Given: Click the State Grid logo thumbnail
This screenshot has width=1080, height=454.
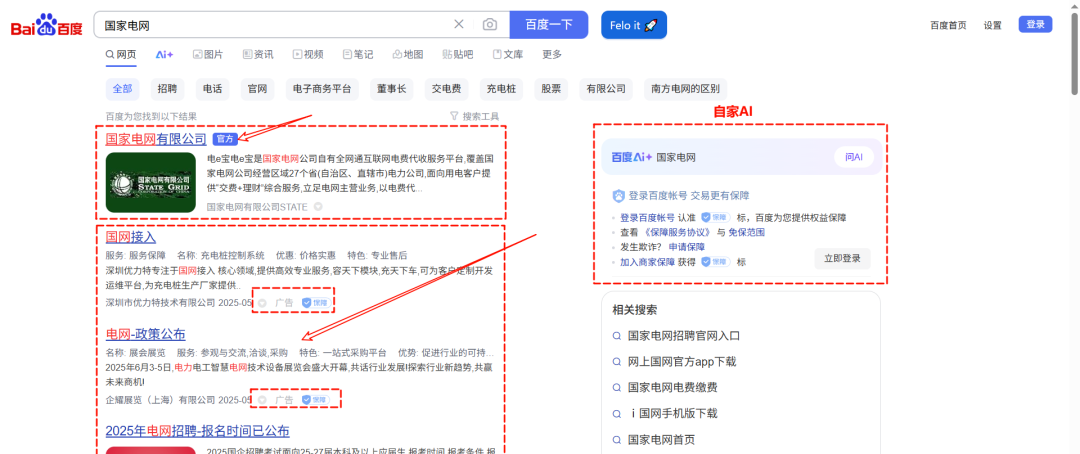Looking at the screenshot, I should point(151,183).
